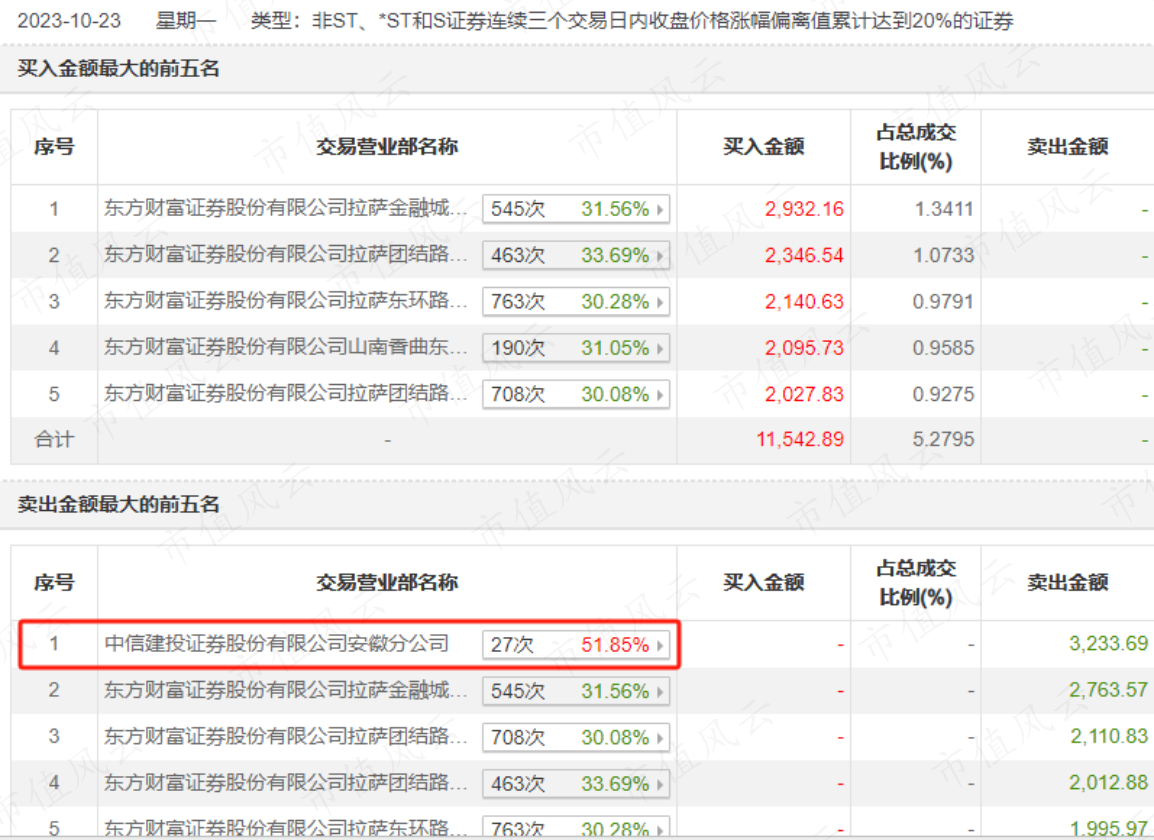Expand the 545次 31.56% badge in the buy table
The image size is (1154, 840).
576,209
